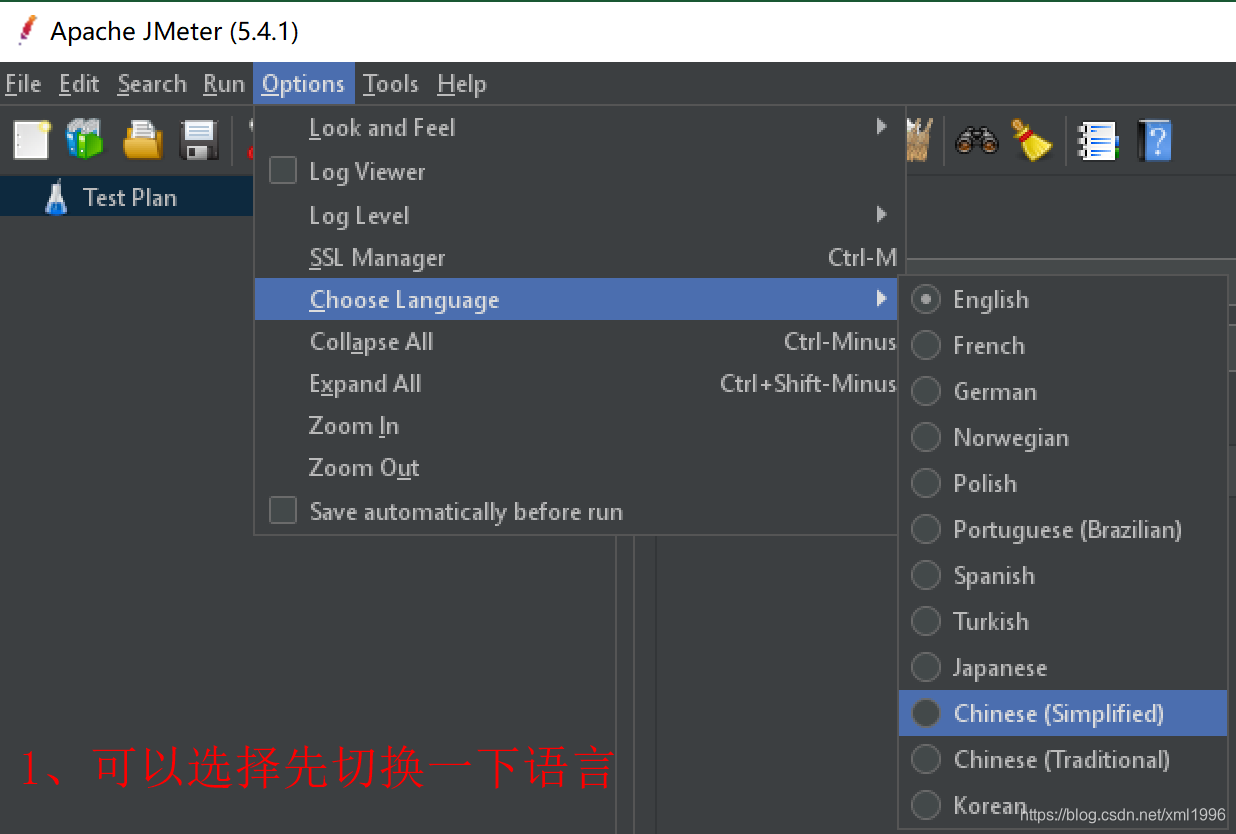Click the JMeter feather title bar icon
Image resolution: width=1236 pixels, height=834 pixels.
pyautogui.click(x=26, y=31)
